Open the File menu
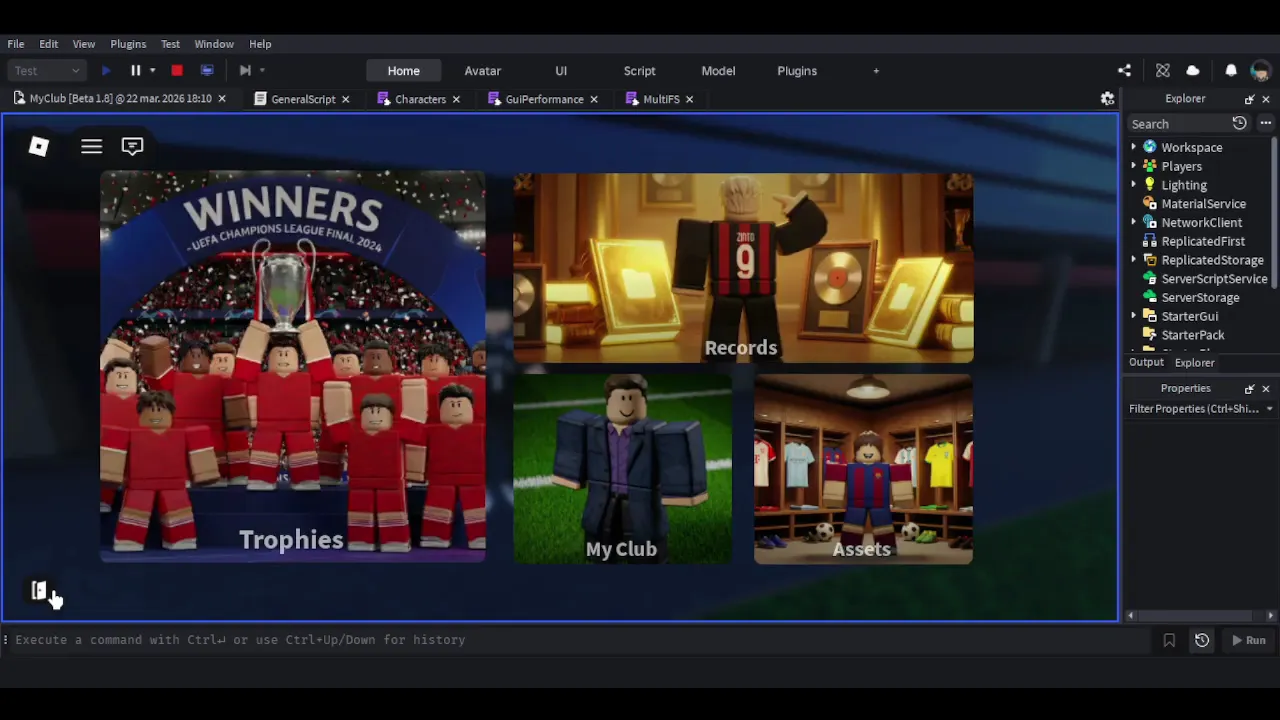The width and height of the screenshot is (1280, 720). click(16, 44)
